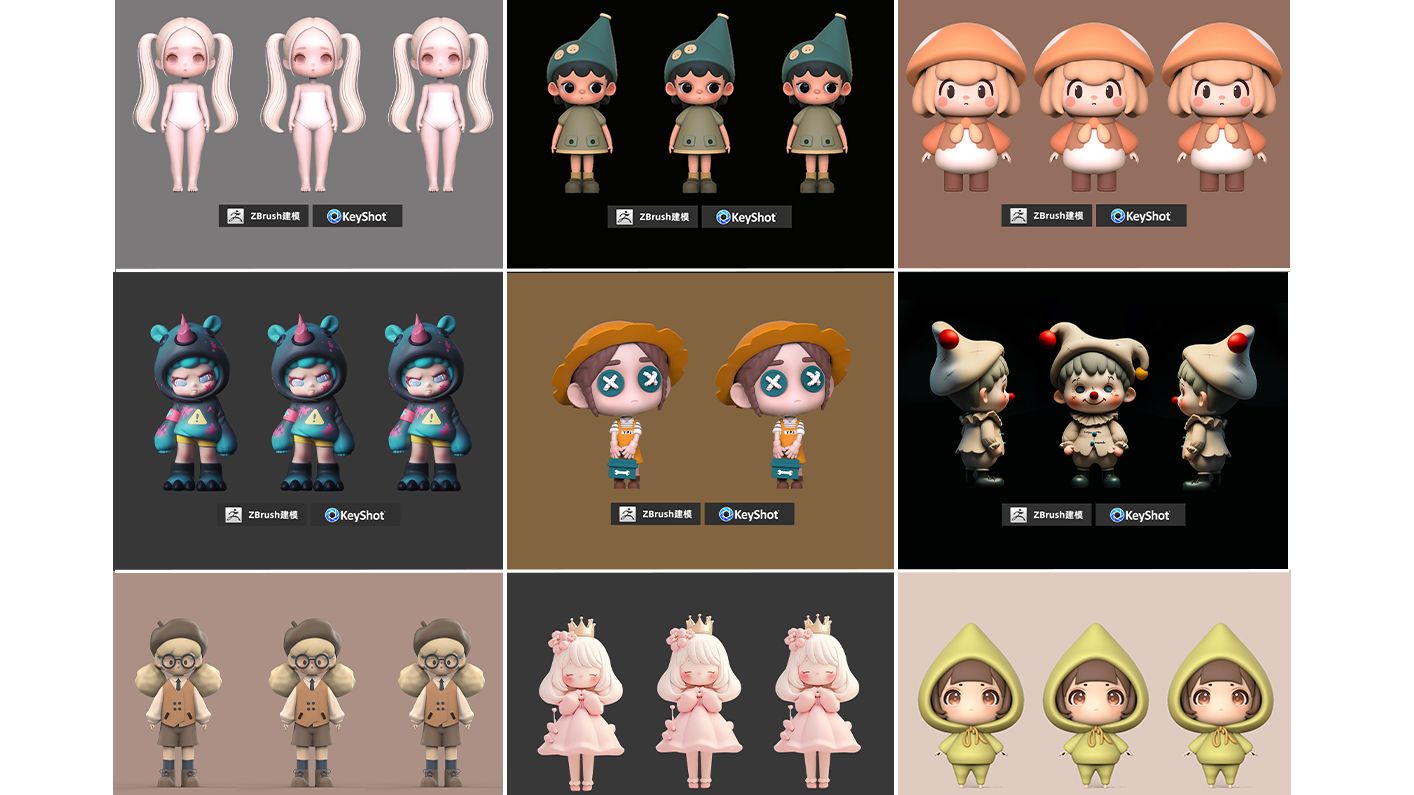The width and height of the screenshot is (1414, 795).
Task: Click ZBrush建模 badge under mushroom-hat character
Action: click(x=1046, y=216)
